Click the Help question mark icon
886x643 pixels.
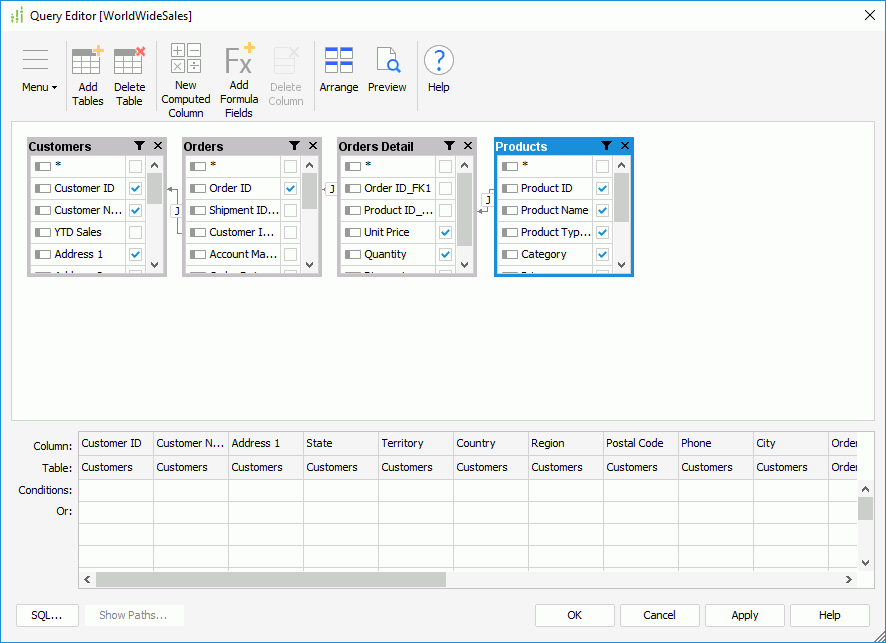438,60
